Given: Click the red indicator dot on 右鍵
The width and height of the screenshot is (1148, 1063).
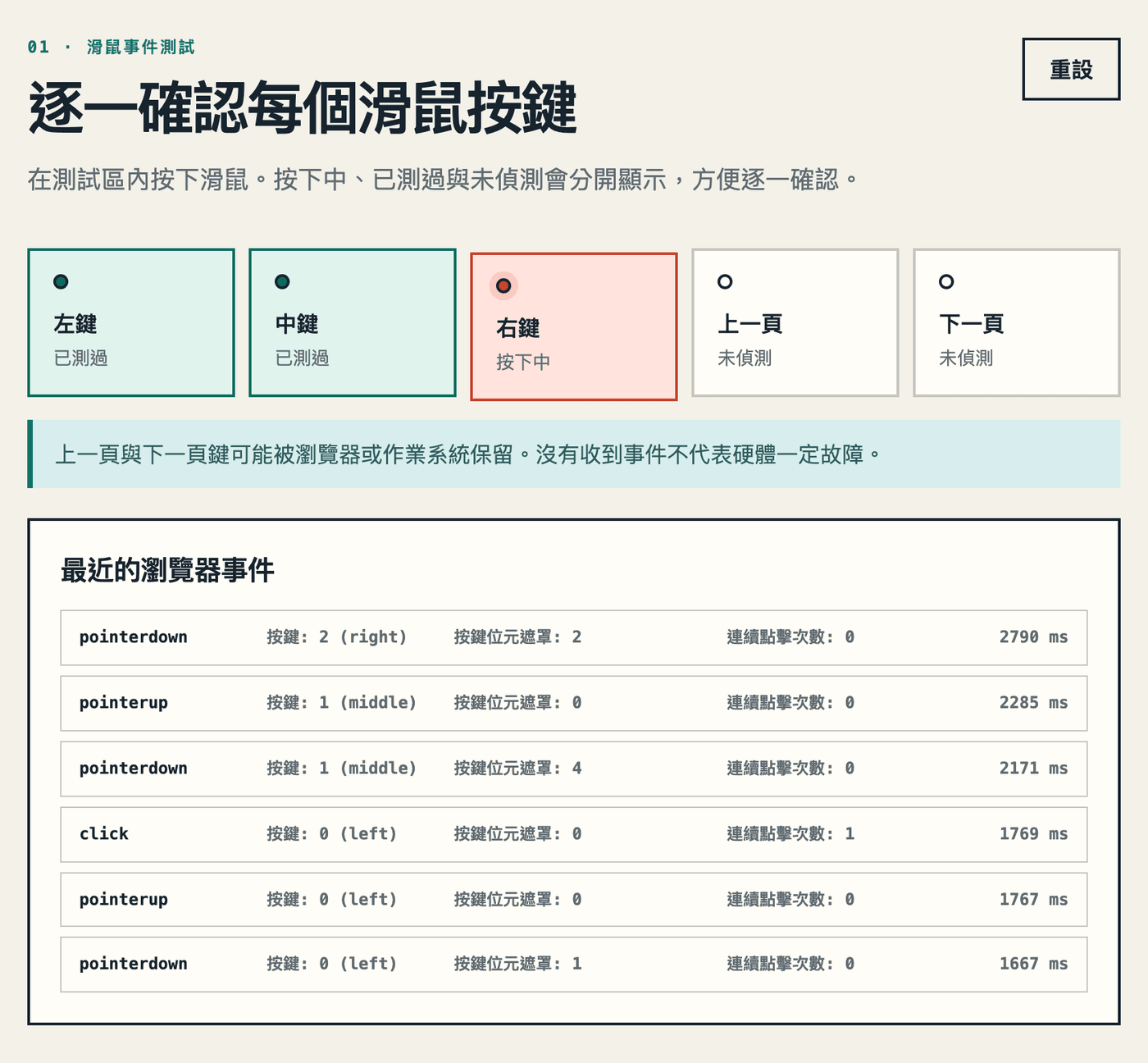Looking at the screenshot, I should click(503, 285).
